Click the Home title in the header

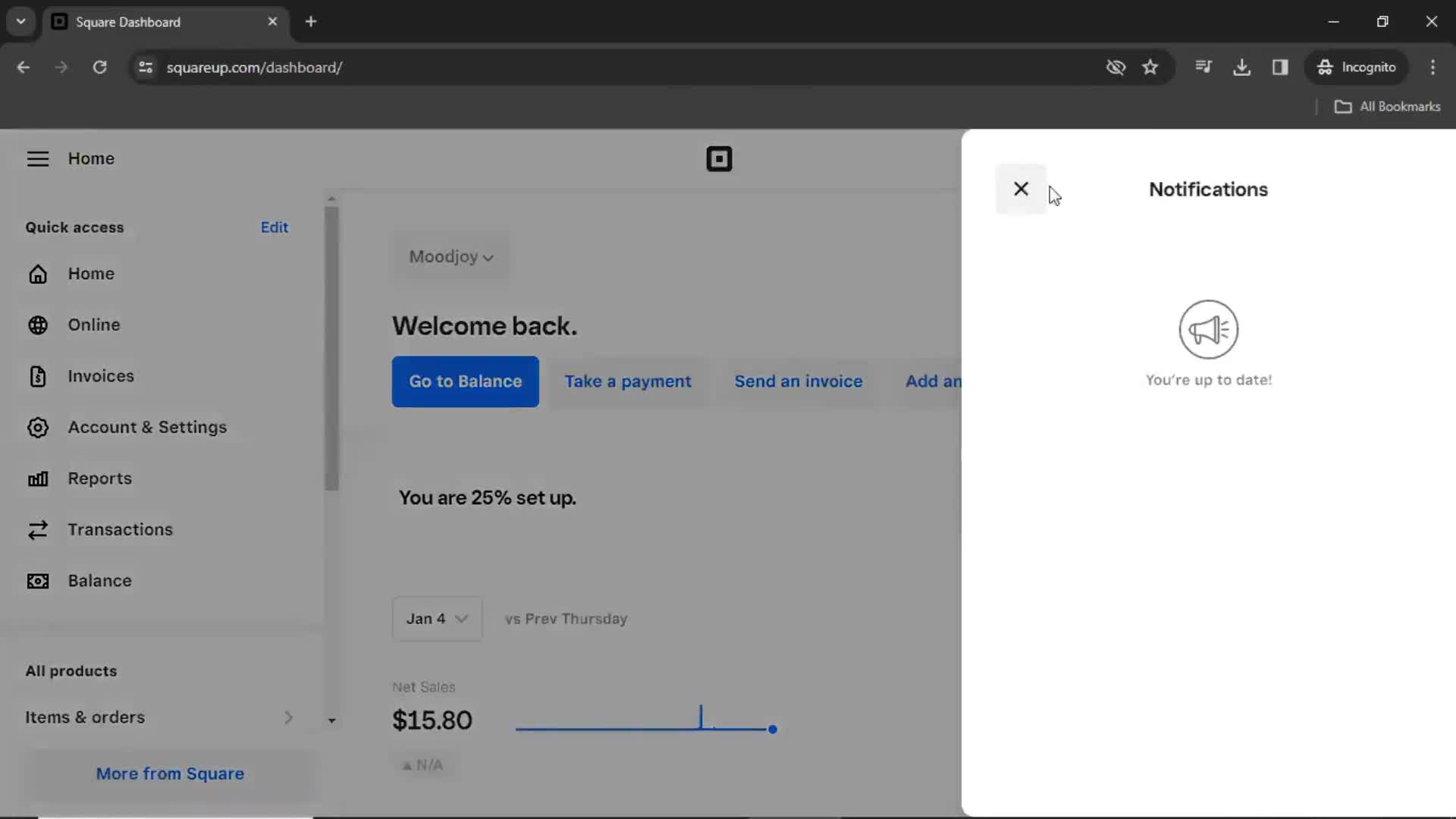pos(91,158)
